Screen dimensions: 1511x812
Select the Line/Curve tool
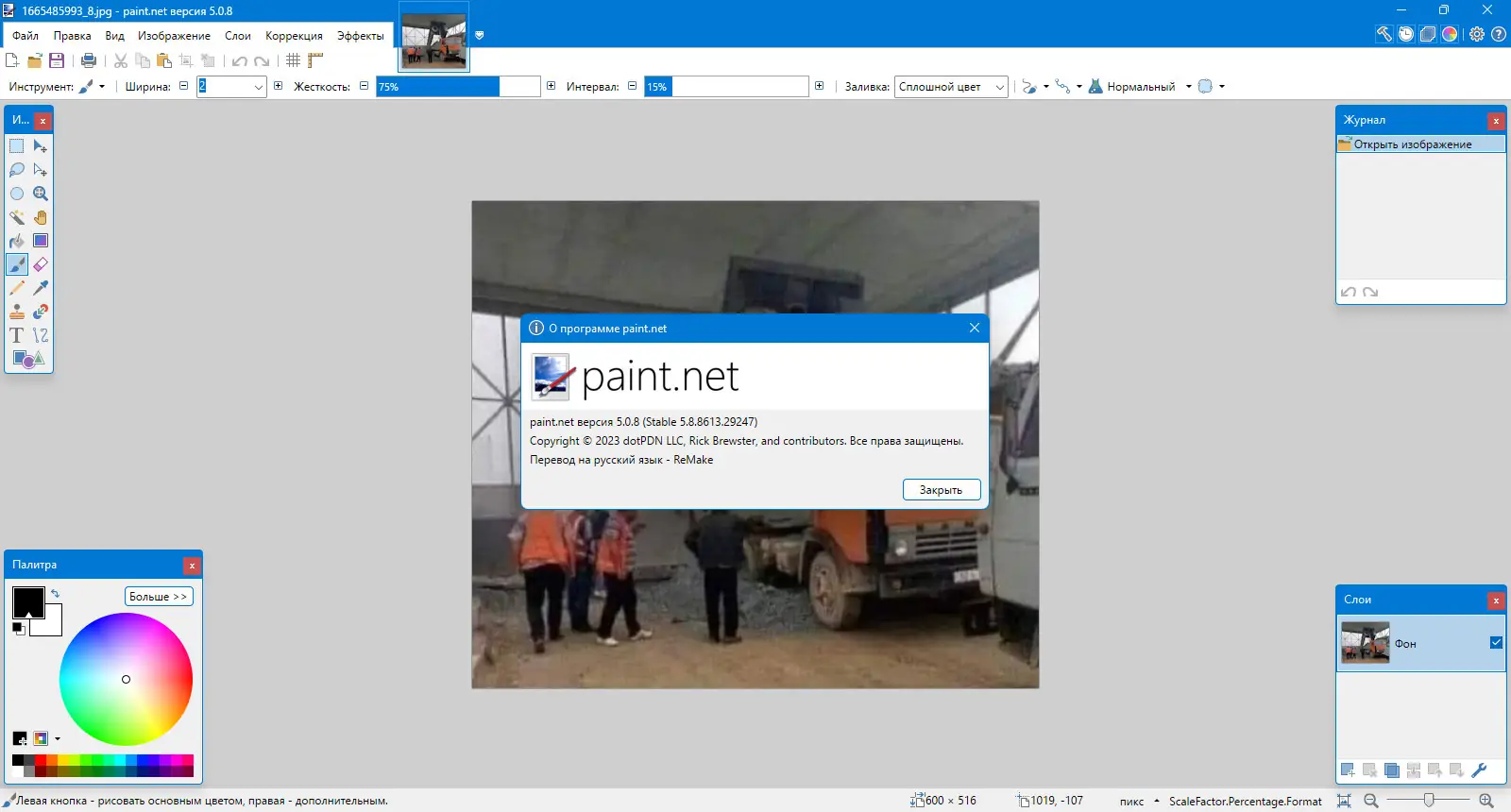(41, 335)
